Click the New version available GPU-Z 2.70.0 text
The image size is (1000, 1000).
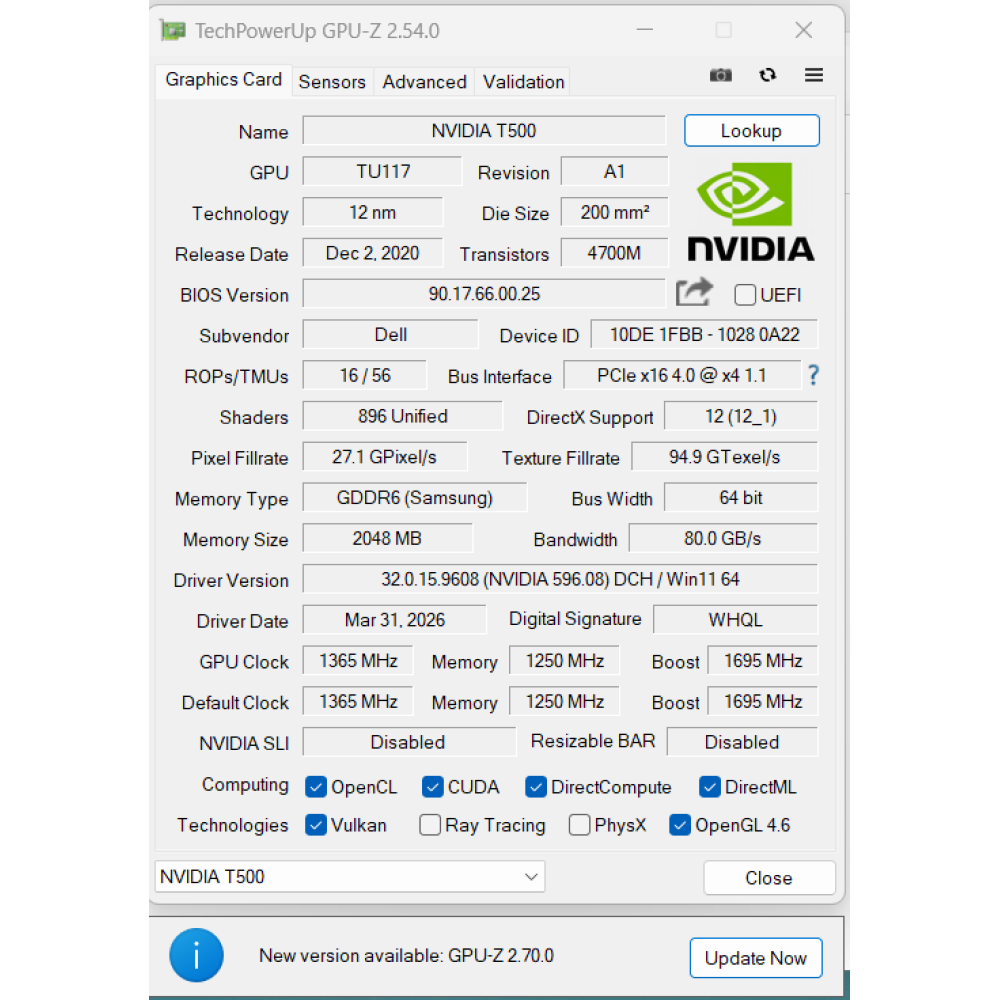point(406,956)
